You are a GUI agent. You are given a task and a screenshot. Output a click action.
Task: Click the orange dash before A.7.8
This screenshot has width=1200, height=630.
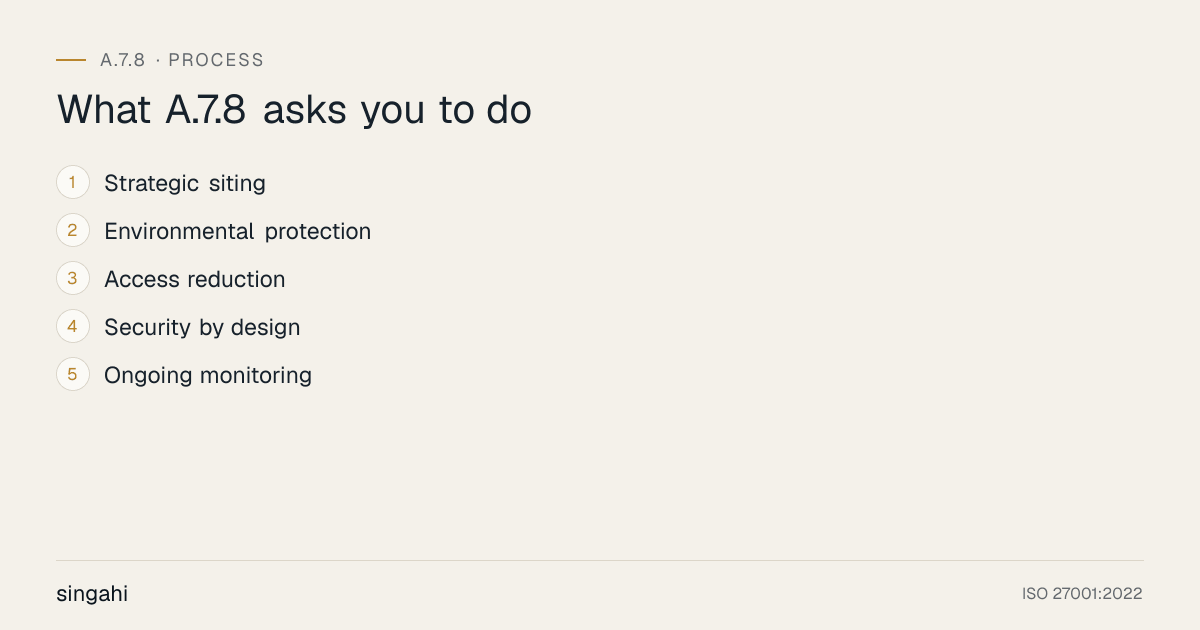tap(71, 60)
